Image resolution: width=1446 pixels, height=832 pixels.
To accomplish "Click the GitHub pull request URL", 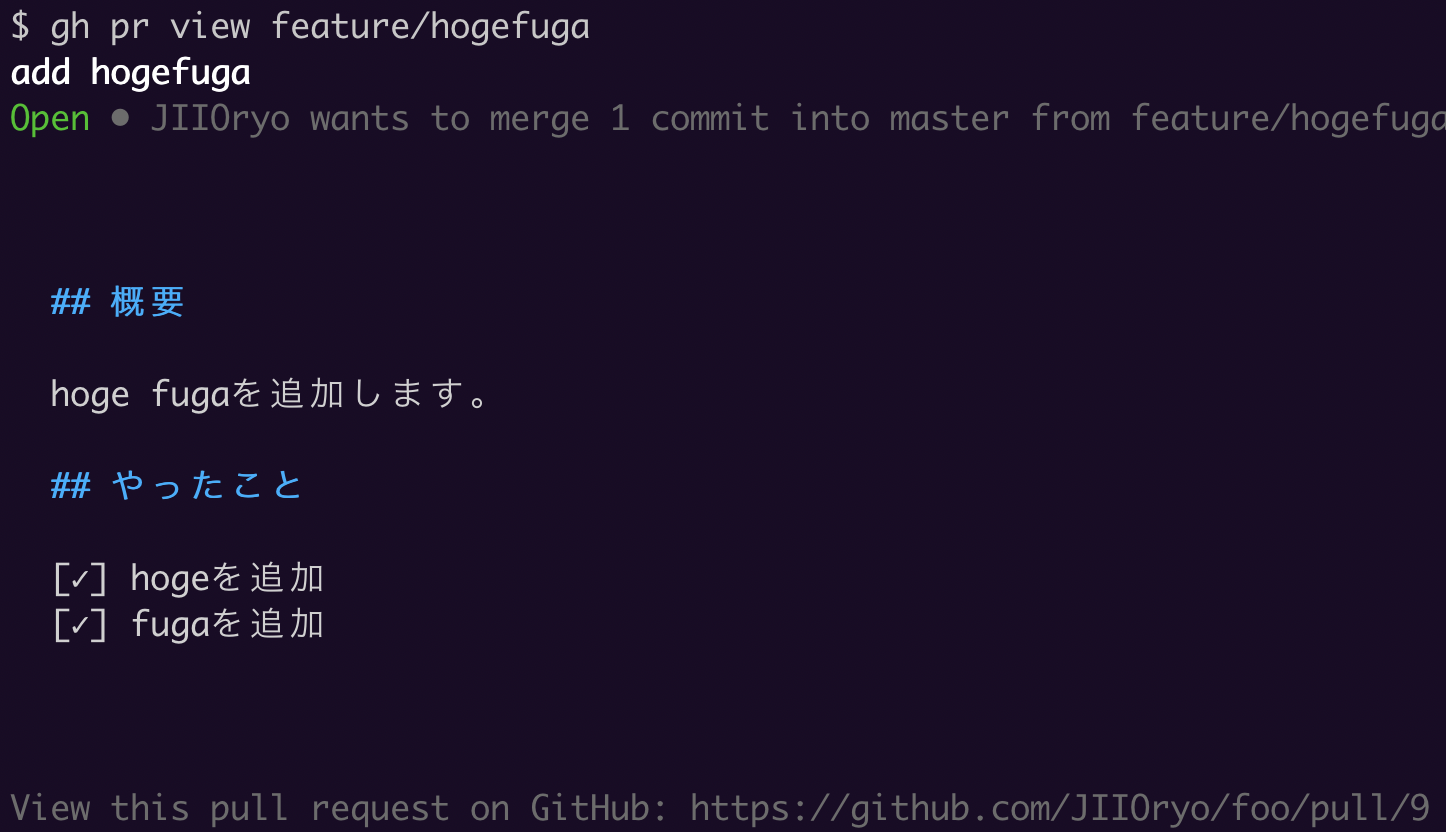I will click(1060, 807).
